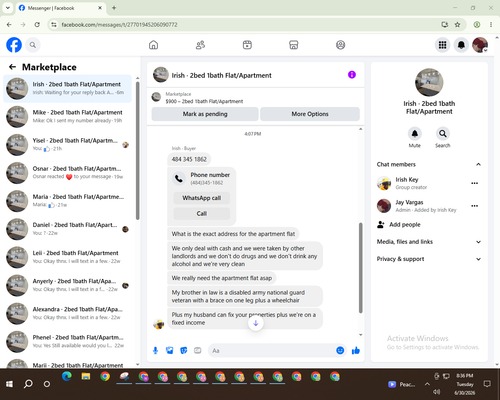Image resolution: width=500 pixels, height=400 pixels.
Task: Show hidden system tray icons
Action: (x=427, y=384)
